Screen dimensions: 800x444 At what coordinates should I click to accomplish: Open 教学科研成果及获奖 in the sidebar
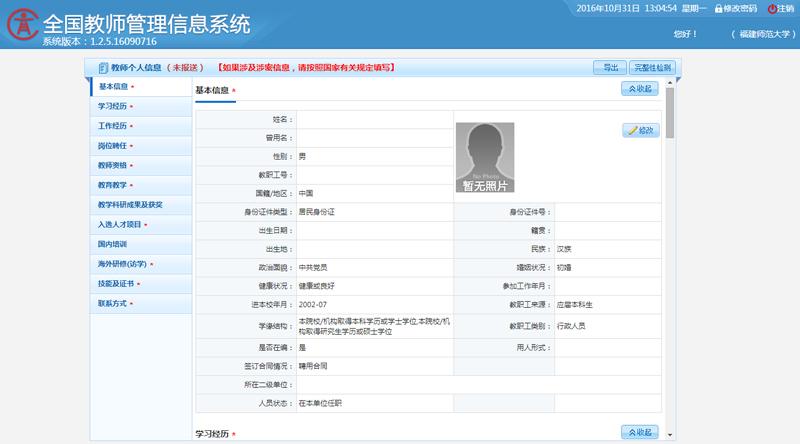(x=141, y=205)
